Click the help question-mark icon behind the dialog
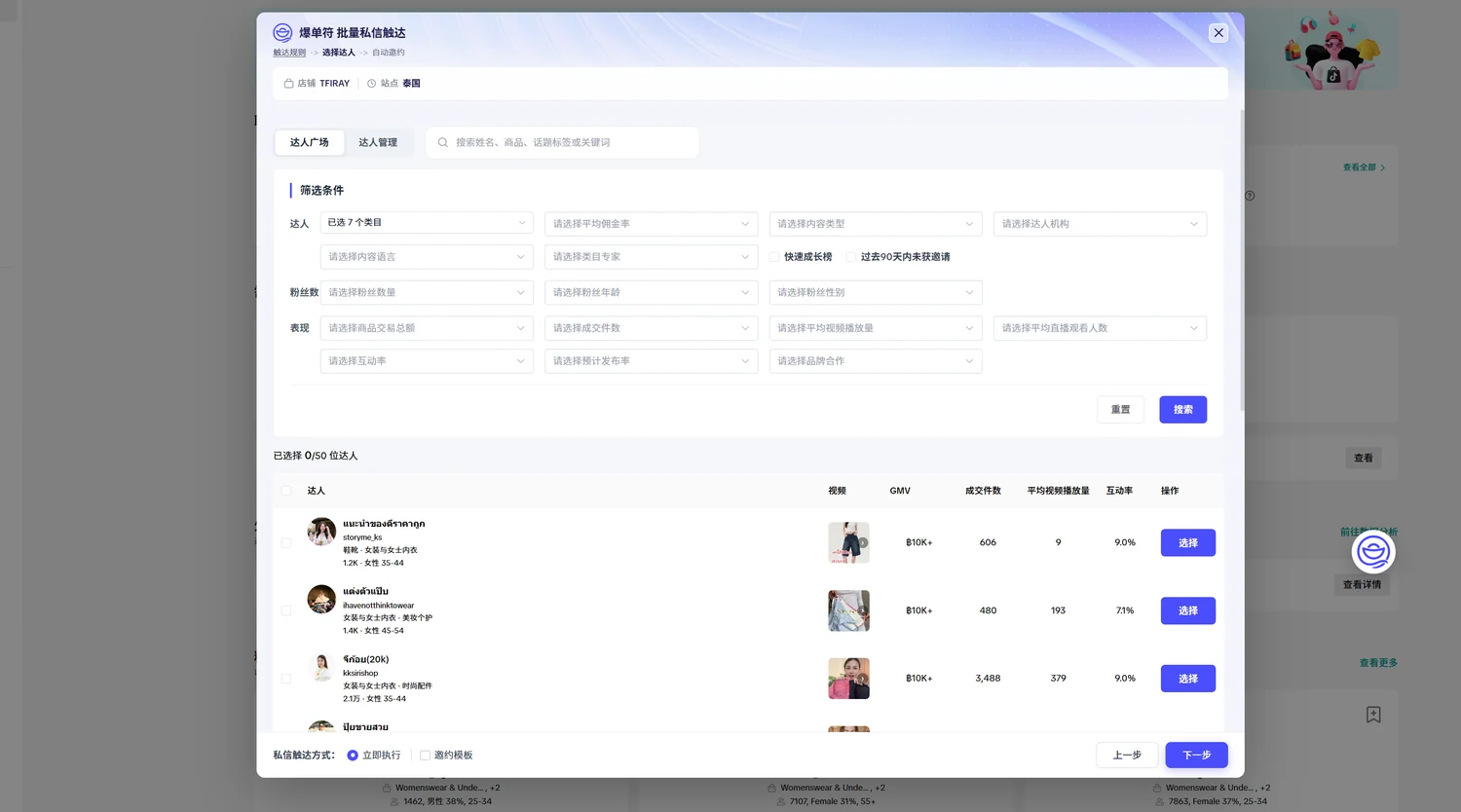Viewport: 1461px width, 812px height. 1250,196
